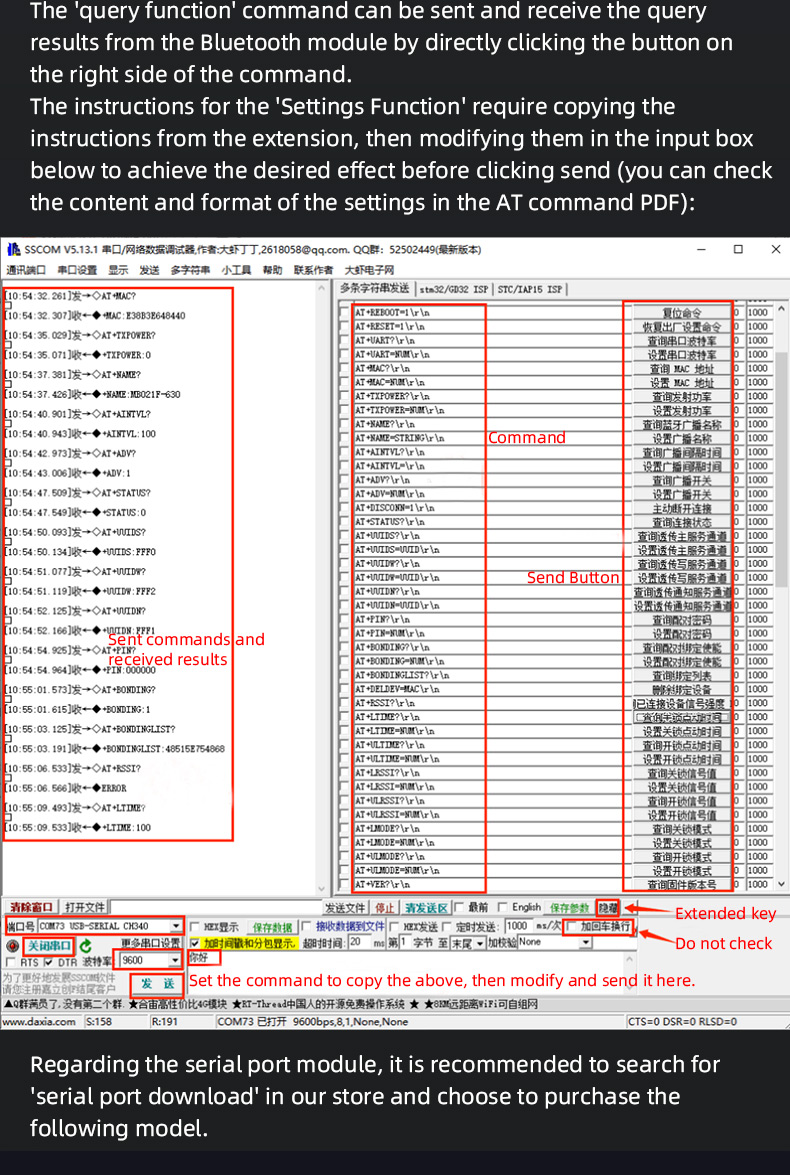This screenshot has width=790, height=1175.
Task: Toggle the 加回车换行 checkbox
Action: [x=572, y=927]
